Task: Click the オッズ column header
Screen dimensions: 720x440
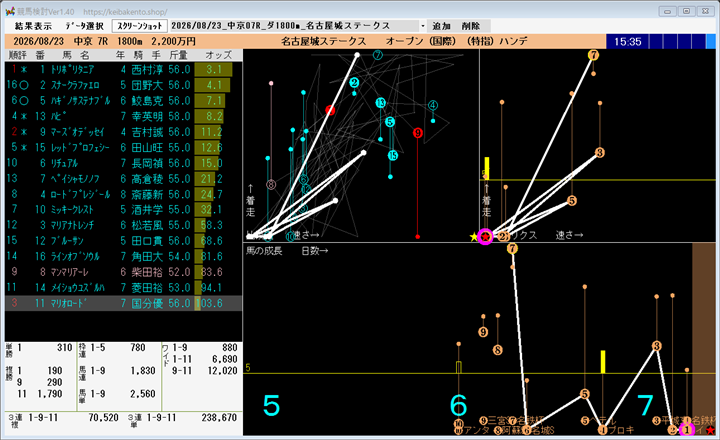Action: click(219, 55)
